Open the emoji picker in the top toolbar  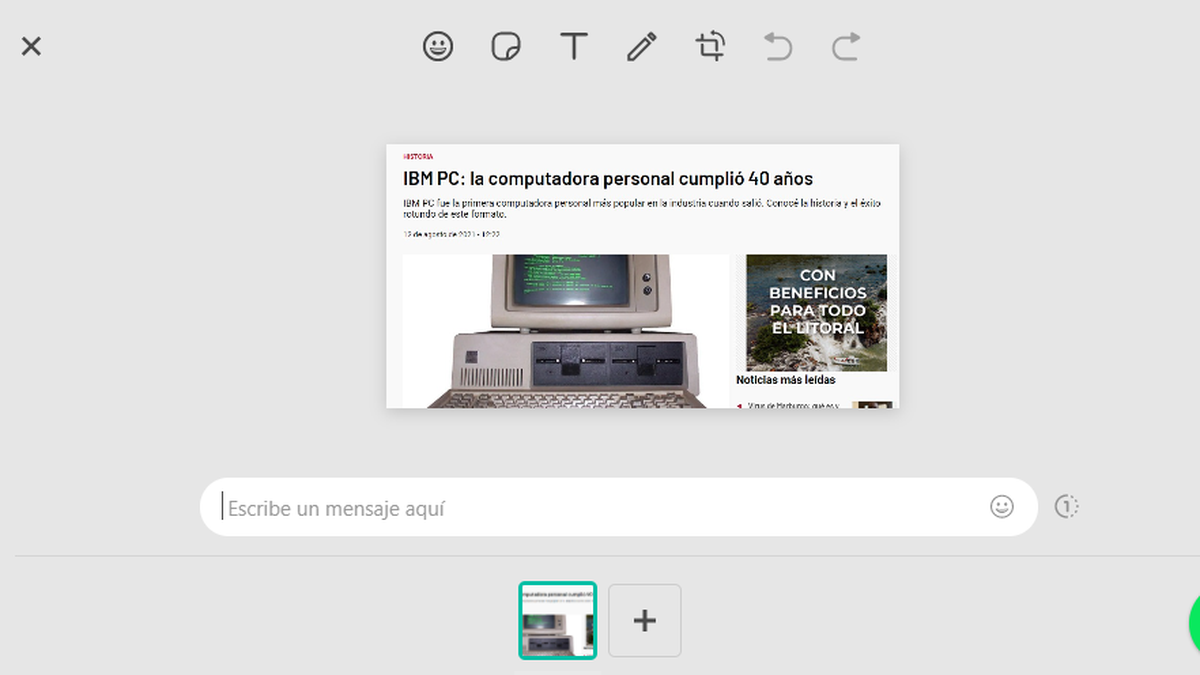click(438, 46)
